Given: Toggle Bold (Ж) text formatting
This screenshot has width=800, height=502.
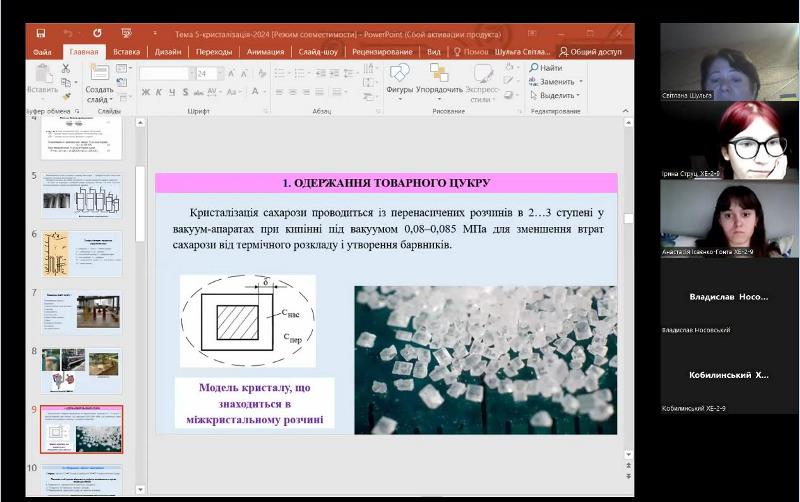Looking at the screenshot, I should click(x=145, y=92).
